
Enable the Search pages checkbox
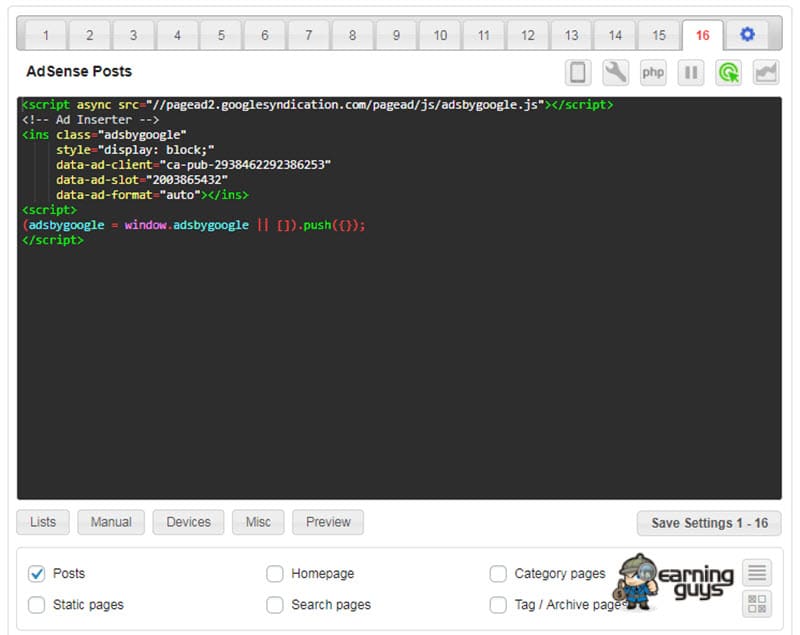(275, 605)
